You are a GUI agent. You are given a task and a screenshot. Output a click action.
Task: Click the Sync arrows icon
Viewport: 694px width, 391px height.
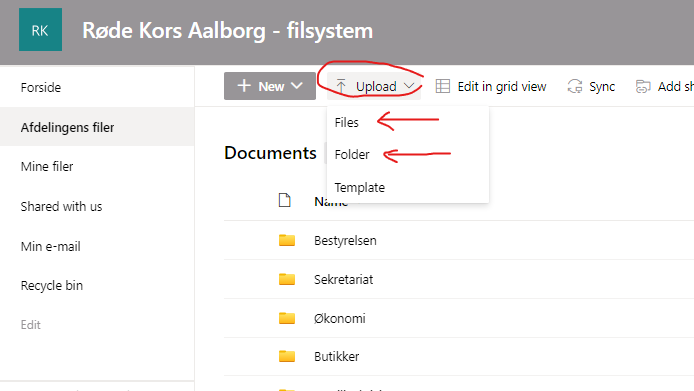click(x=574, y=86)
